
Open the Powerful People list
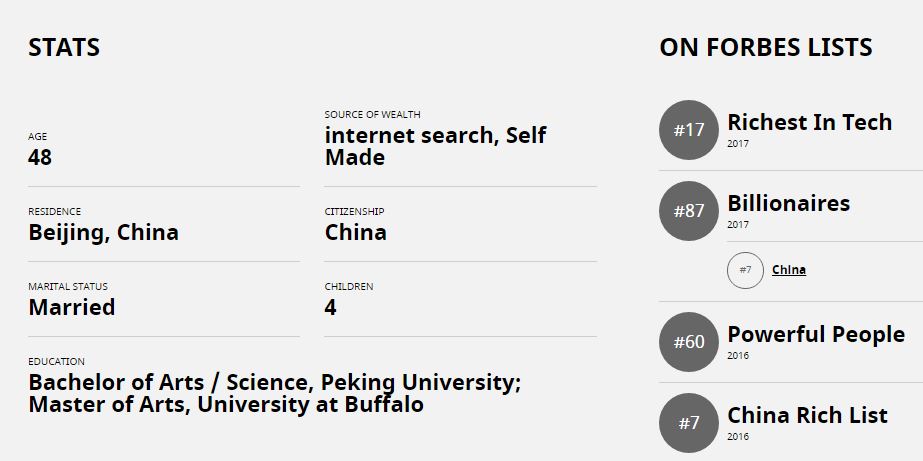(816, 334)
